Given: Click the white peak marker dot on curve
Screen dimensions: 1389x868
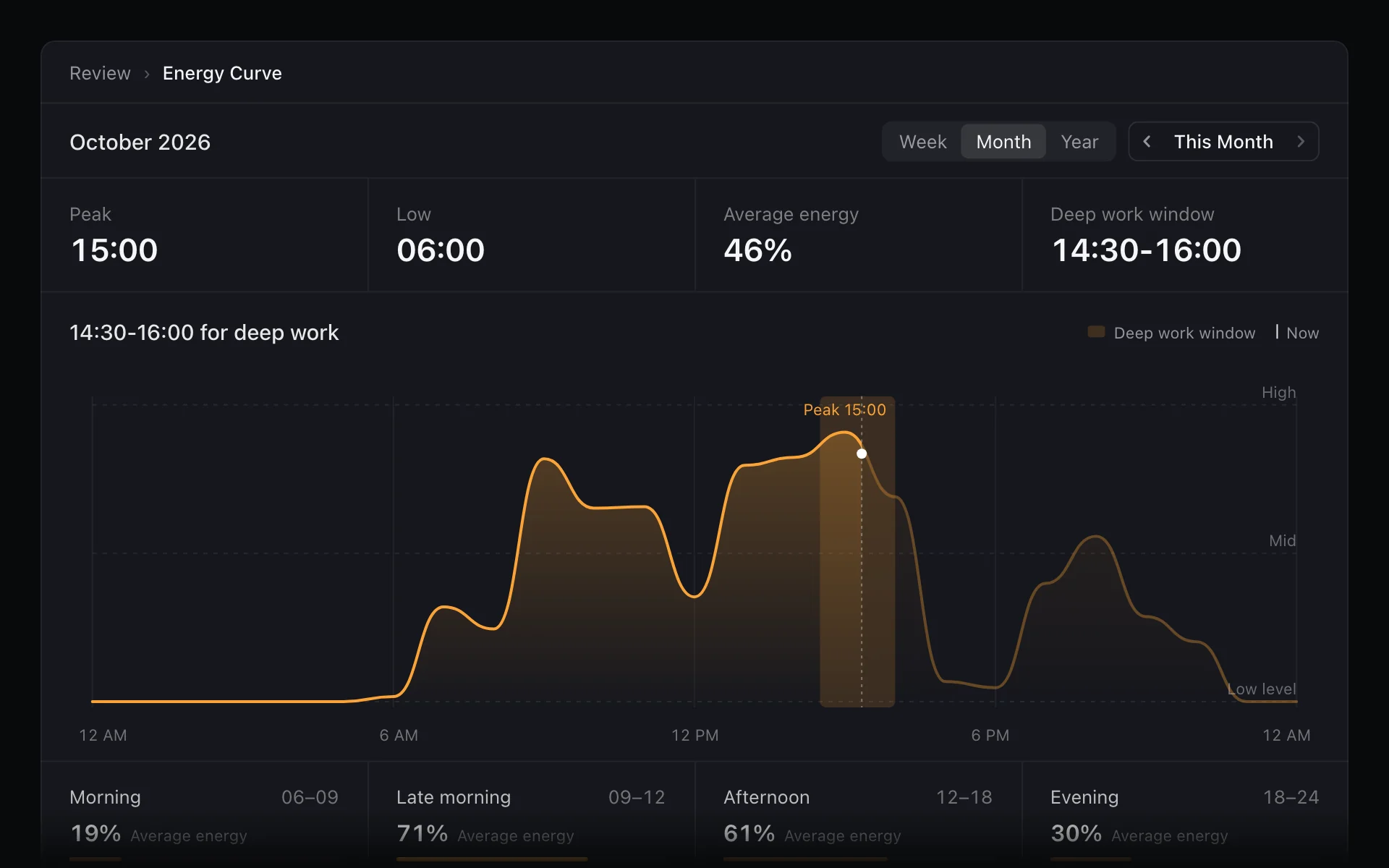Looking at the screenshot, I should pos(862,454).
